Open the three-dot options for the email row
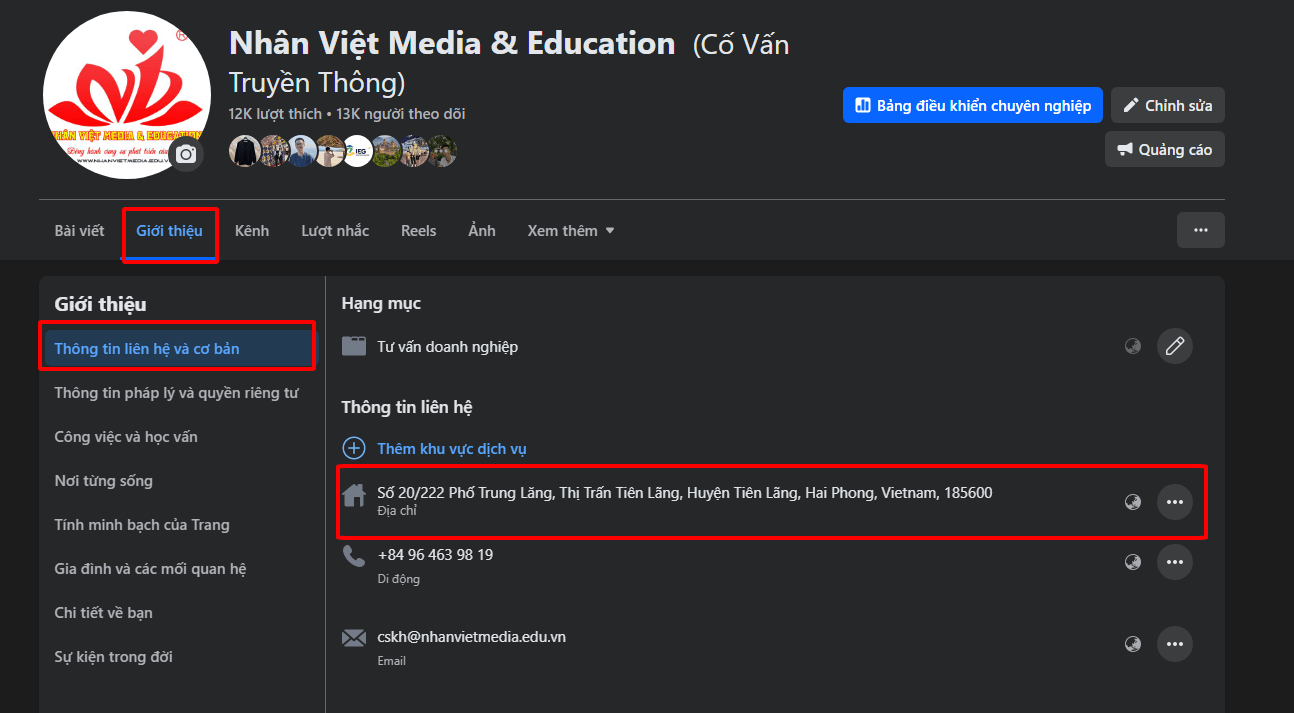Screen dimensions: 1294x713 [1175, 644]
